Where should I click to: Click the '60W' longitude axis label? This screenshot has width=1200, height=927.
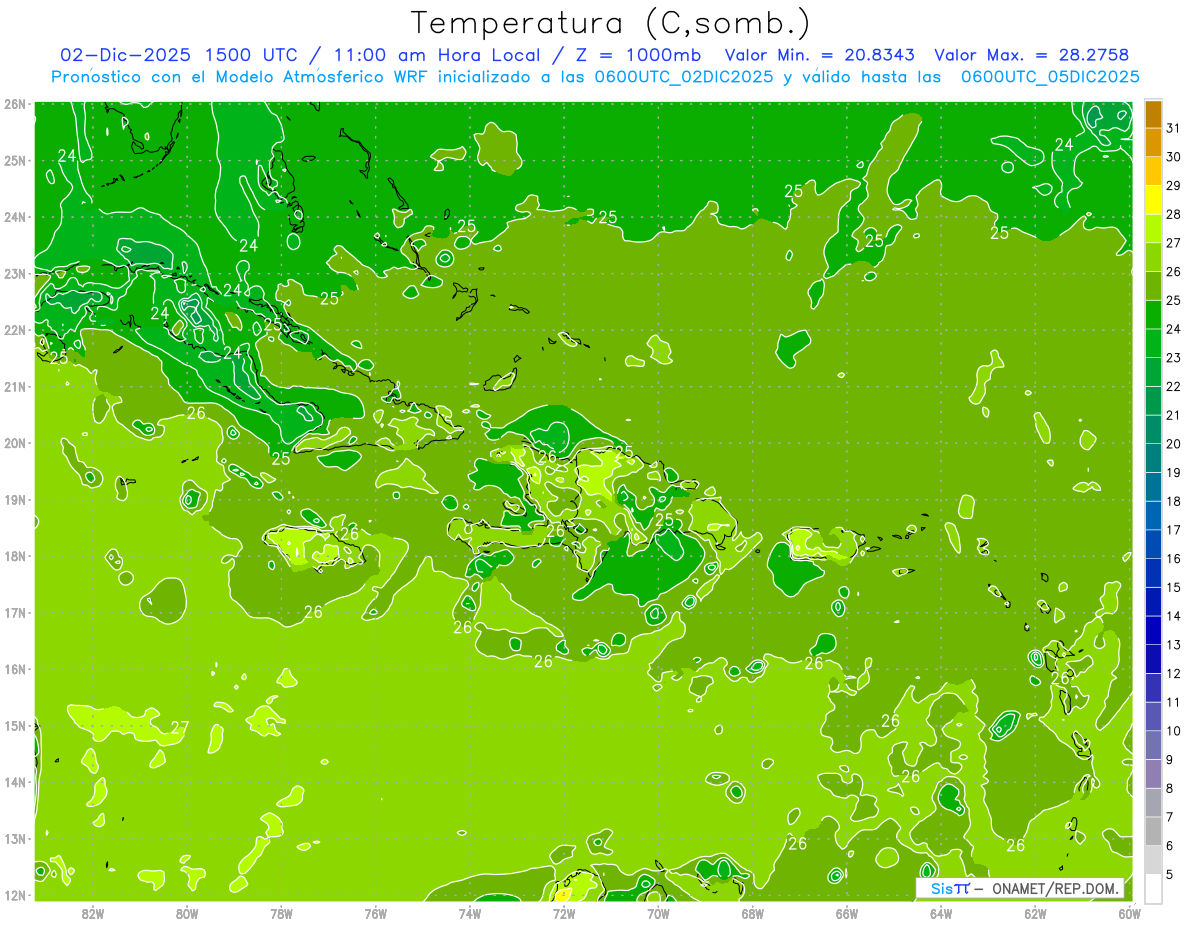(x=1130, y=913)
